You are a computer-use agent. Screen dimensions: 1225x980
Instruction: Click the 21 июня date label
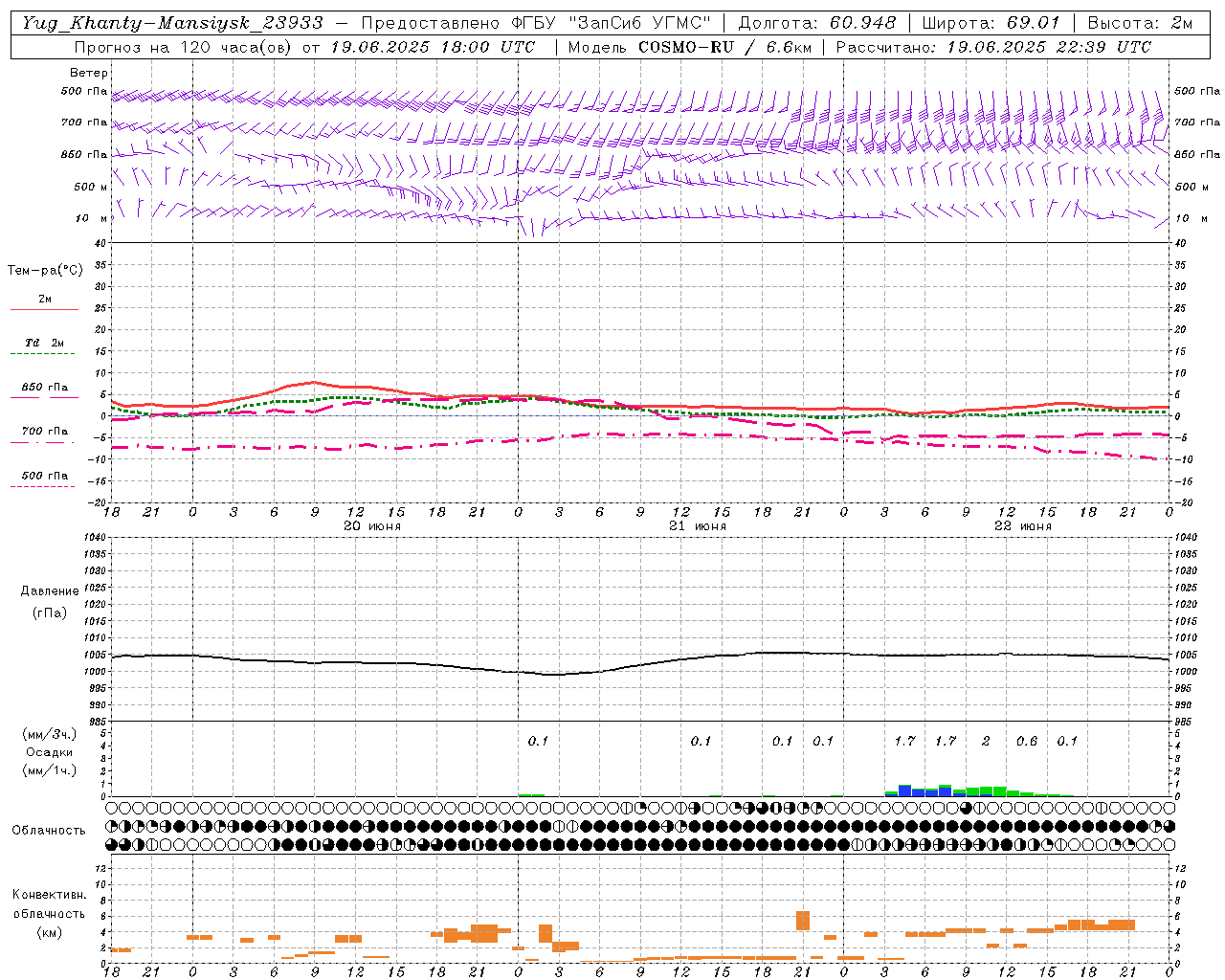698,526
